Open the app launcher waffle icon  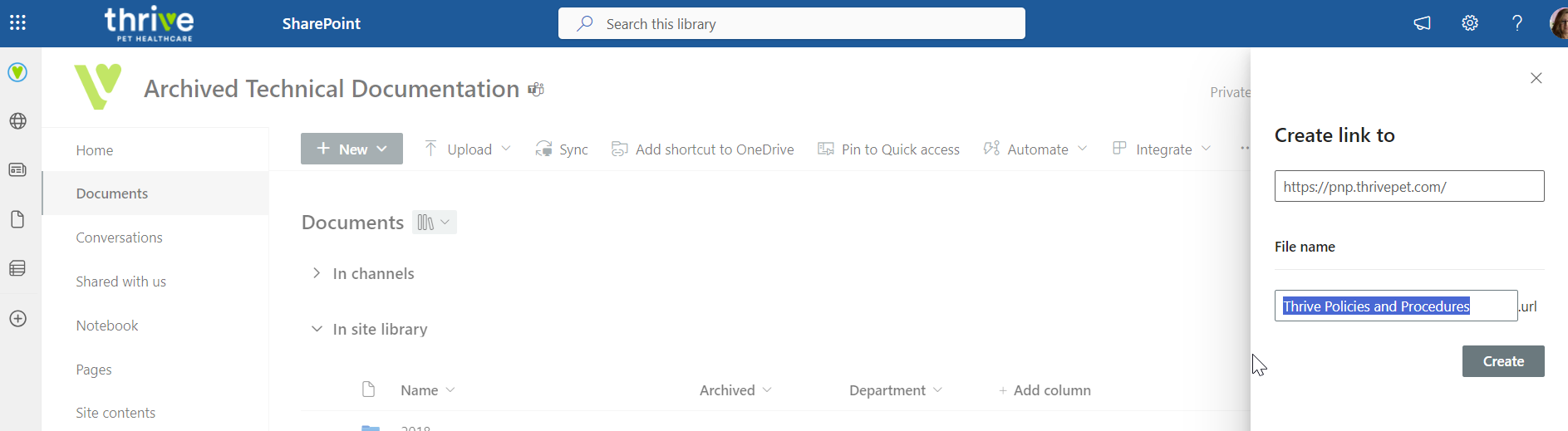click(17, 23)
